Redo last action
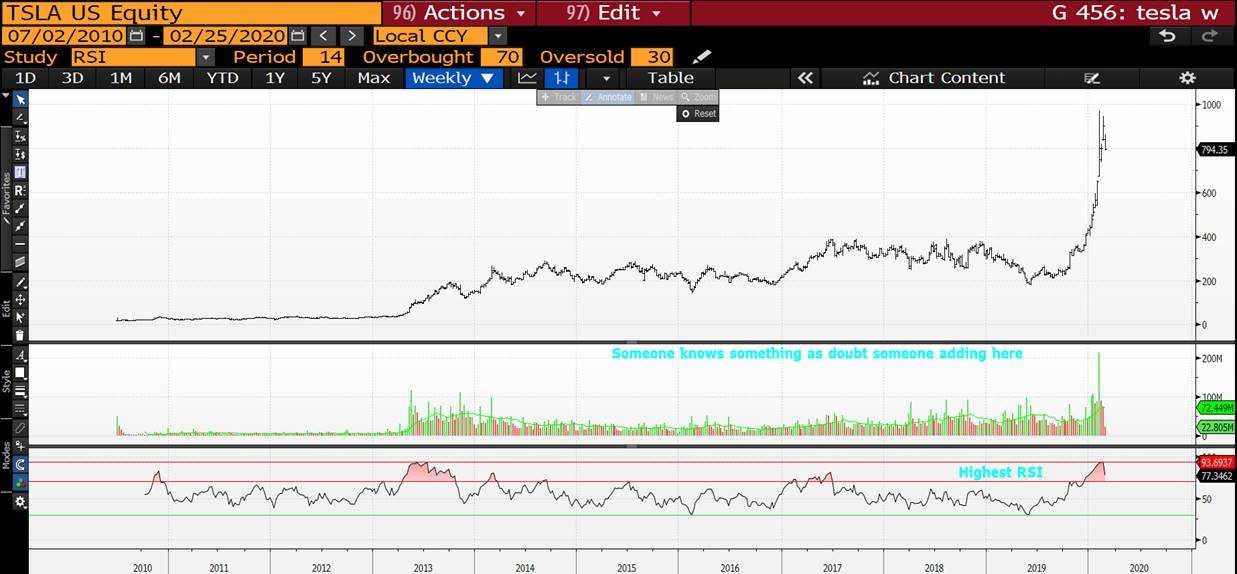Viewport: 1237px width, 574px height. click(1209, 36)
